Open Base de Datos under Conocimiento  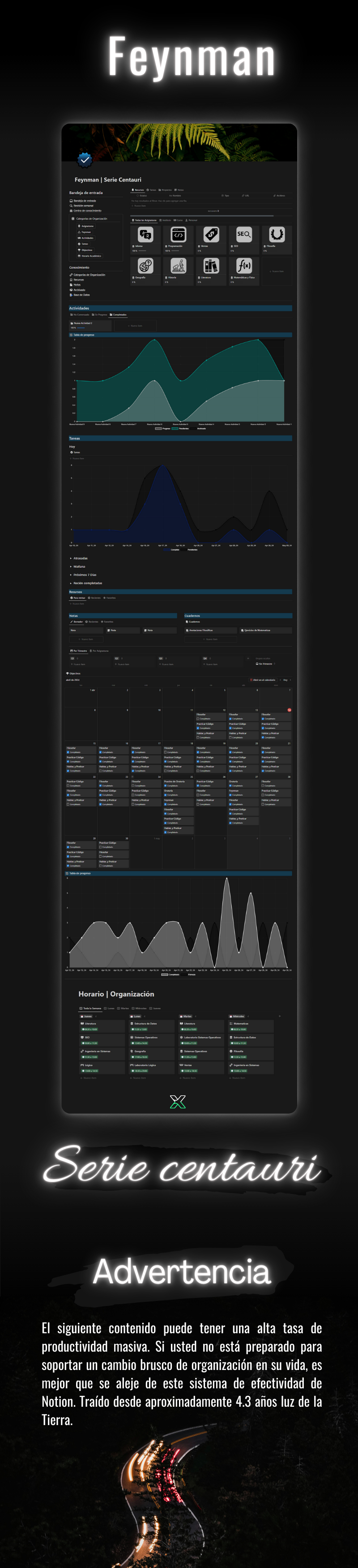[81, 295]
